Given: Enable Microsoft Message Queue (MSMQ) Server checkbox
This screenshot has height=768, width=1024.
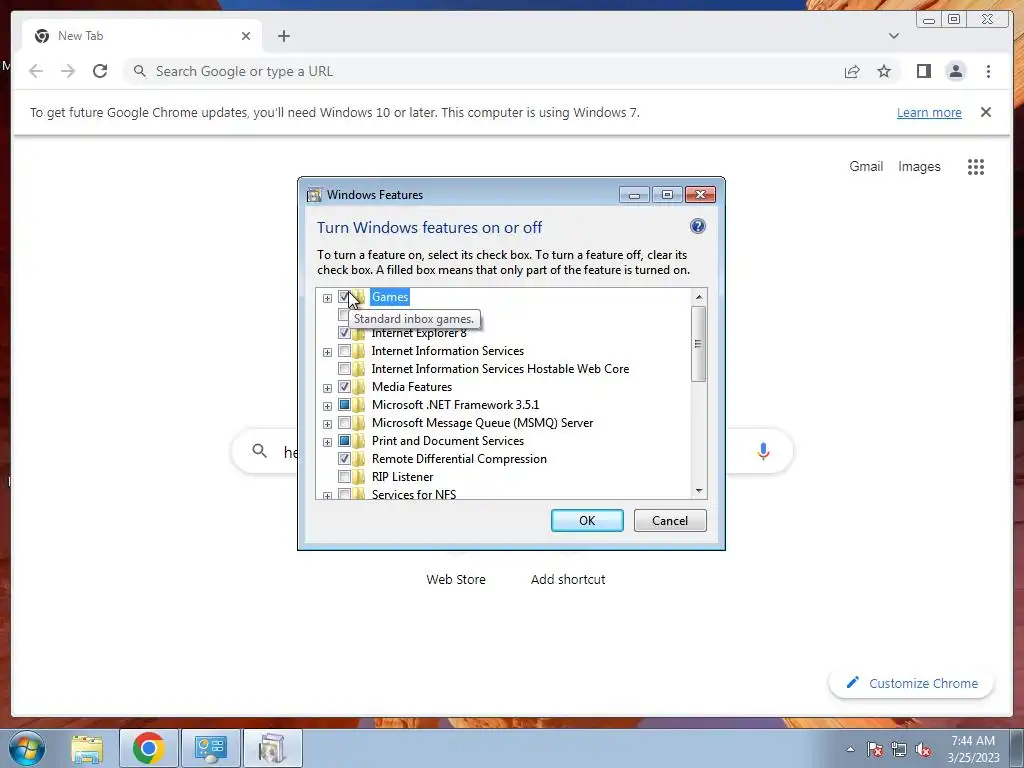Looking at the screenshot, I should [344, 423].
